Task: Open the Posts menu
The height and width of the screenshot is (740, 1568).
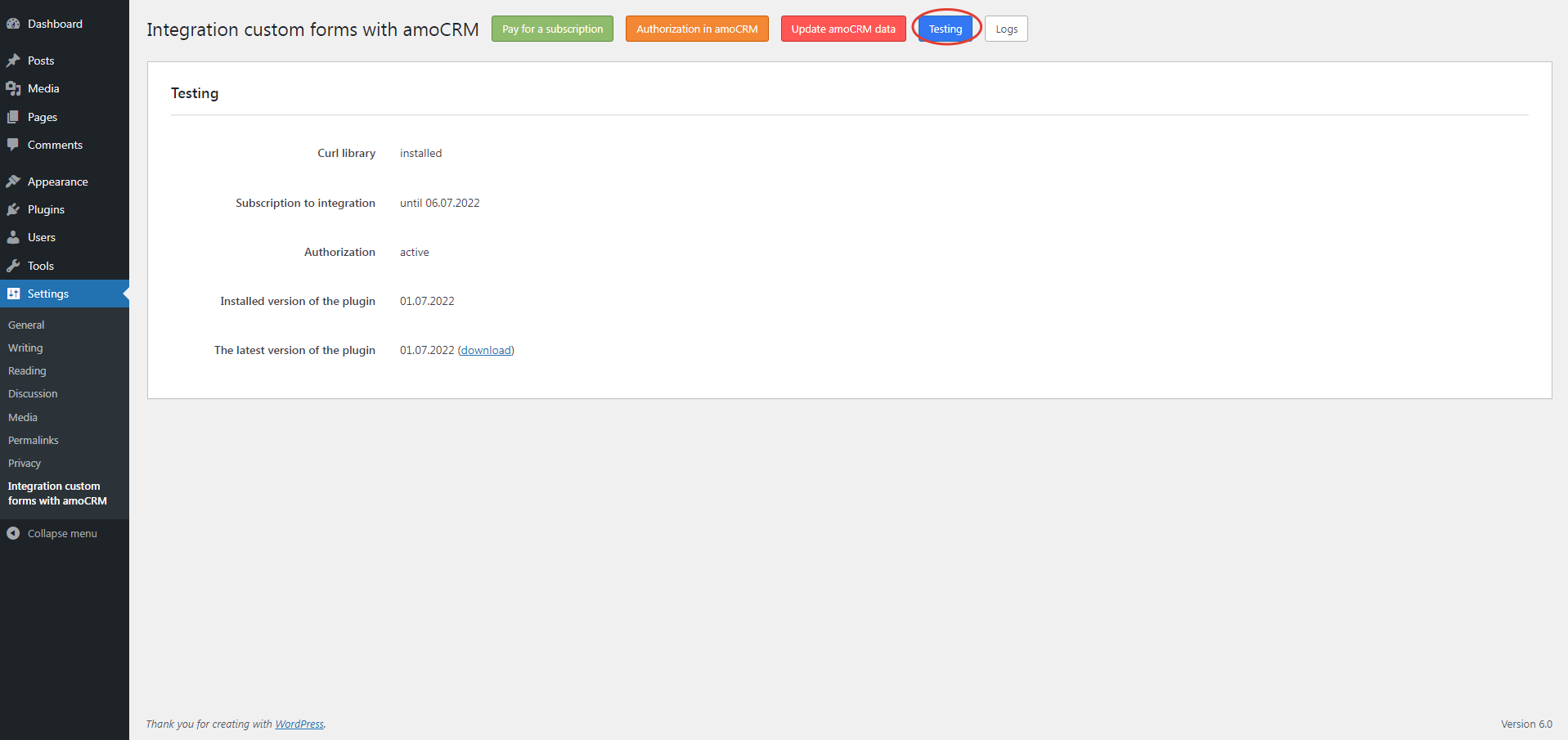Action: point(65,61)
